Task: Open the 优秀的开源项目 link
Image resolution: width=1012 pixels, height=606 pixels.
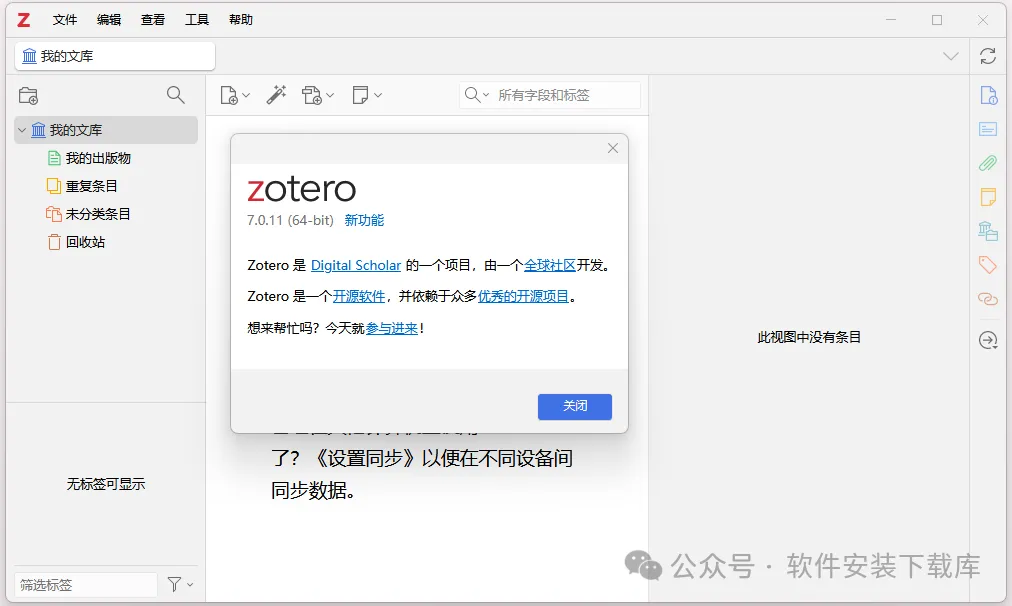Action: click(523, 296)
